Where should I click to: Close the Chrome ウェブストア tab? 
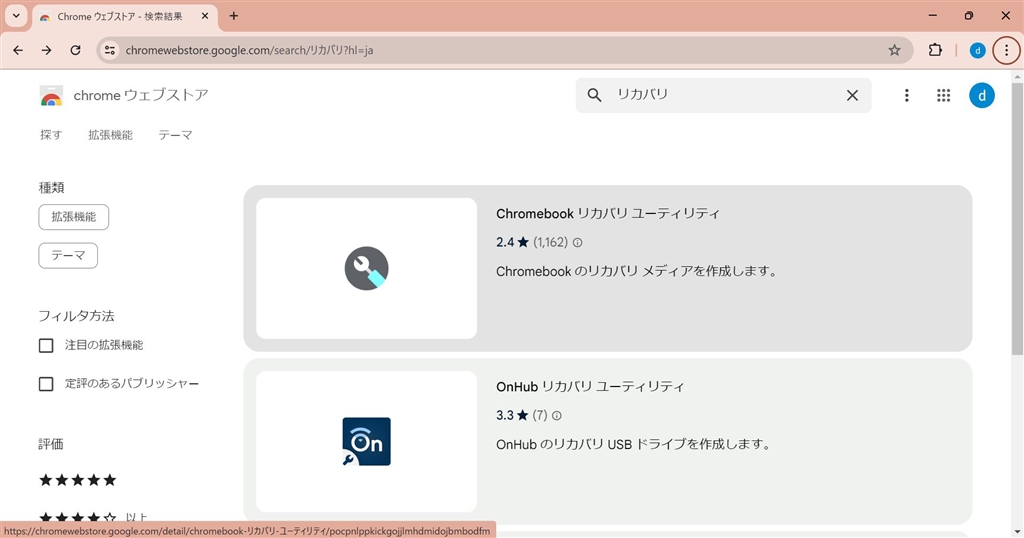(204, 16)
